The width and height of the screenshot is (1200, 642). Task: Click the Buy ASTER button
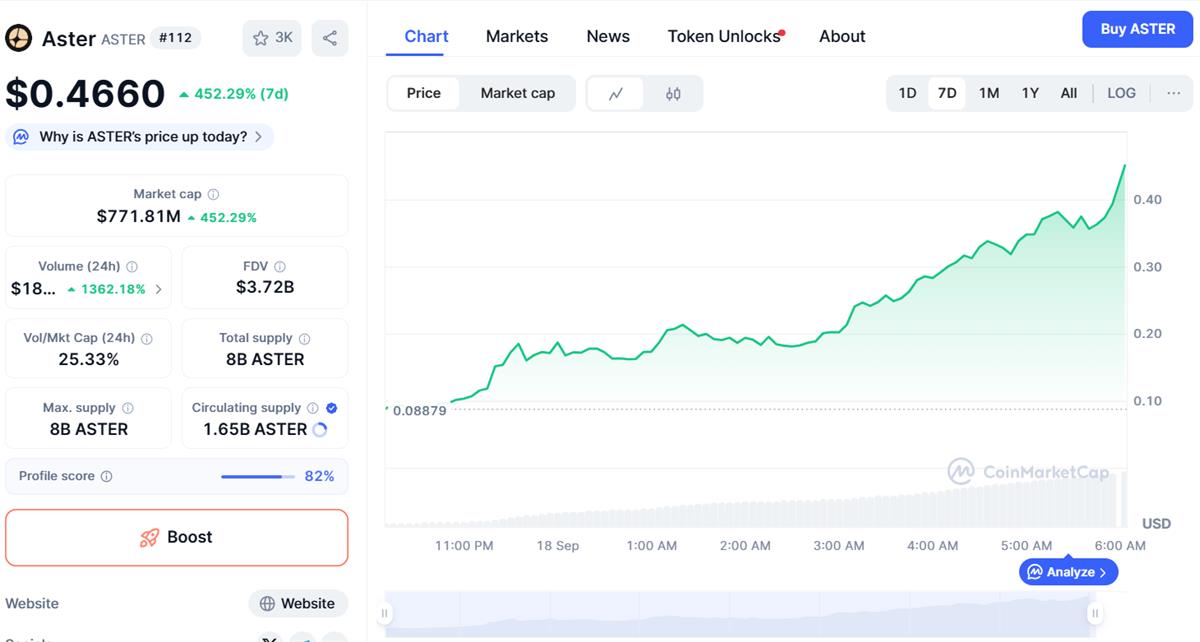(x=1137, y=29)
